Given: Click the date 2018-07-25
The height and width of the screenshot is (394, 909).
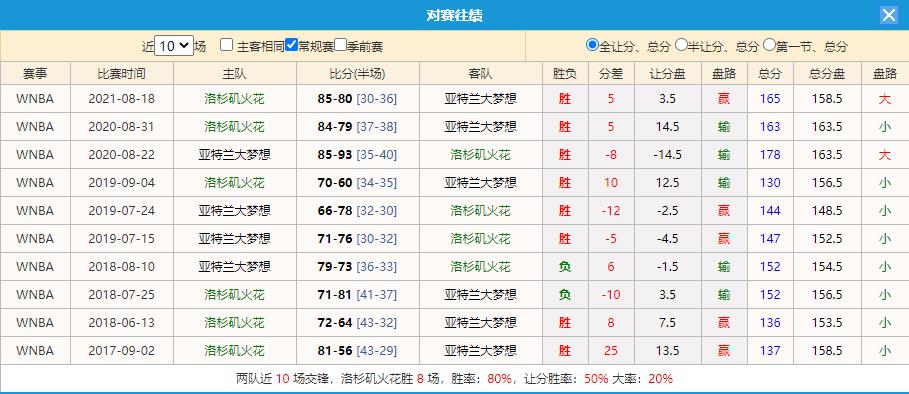Looking at the screenshot, I should click(x=122, y=294).
